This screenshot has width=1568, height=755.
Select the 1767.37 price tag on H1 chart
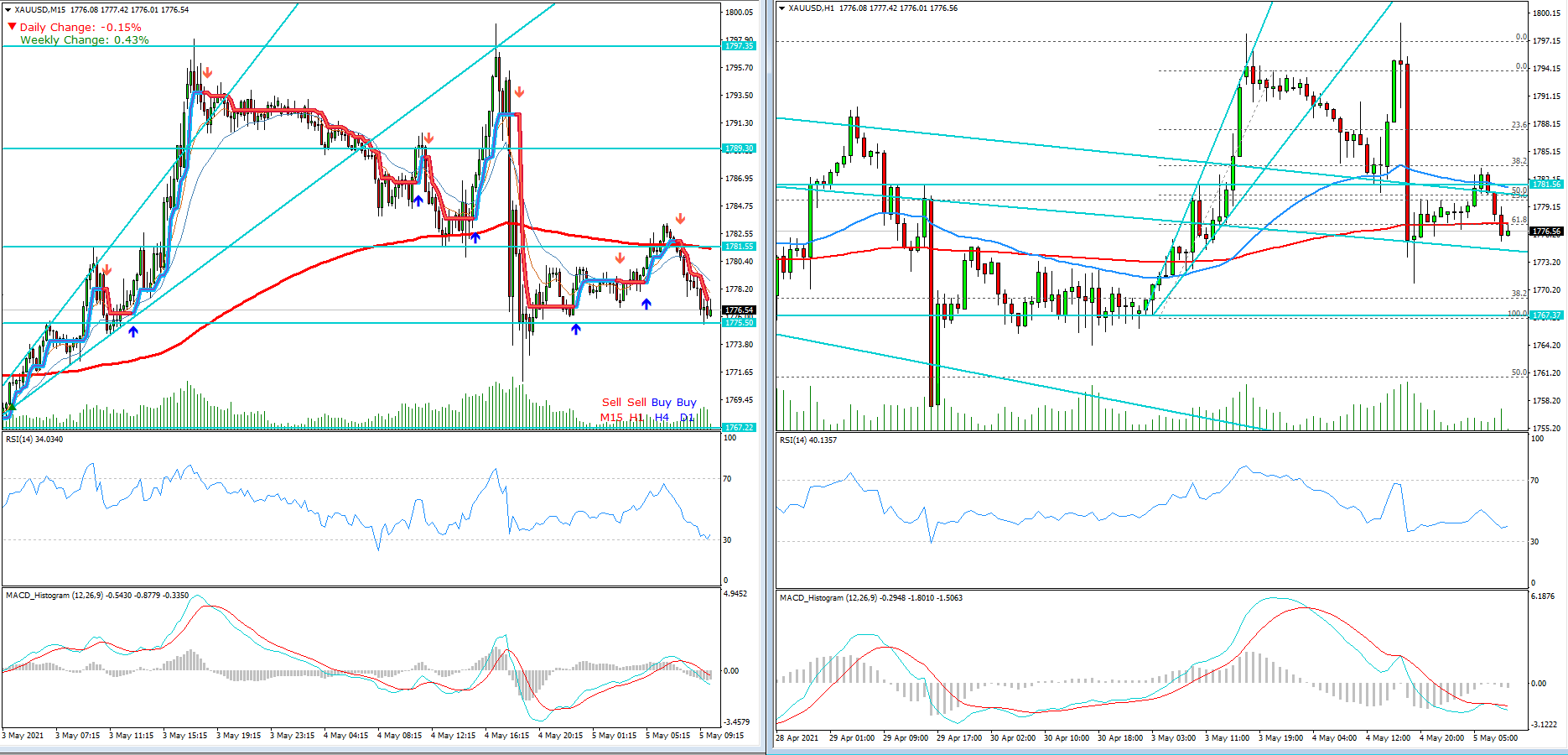[1545, 315]
